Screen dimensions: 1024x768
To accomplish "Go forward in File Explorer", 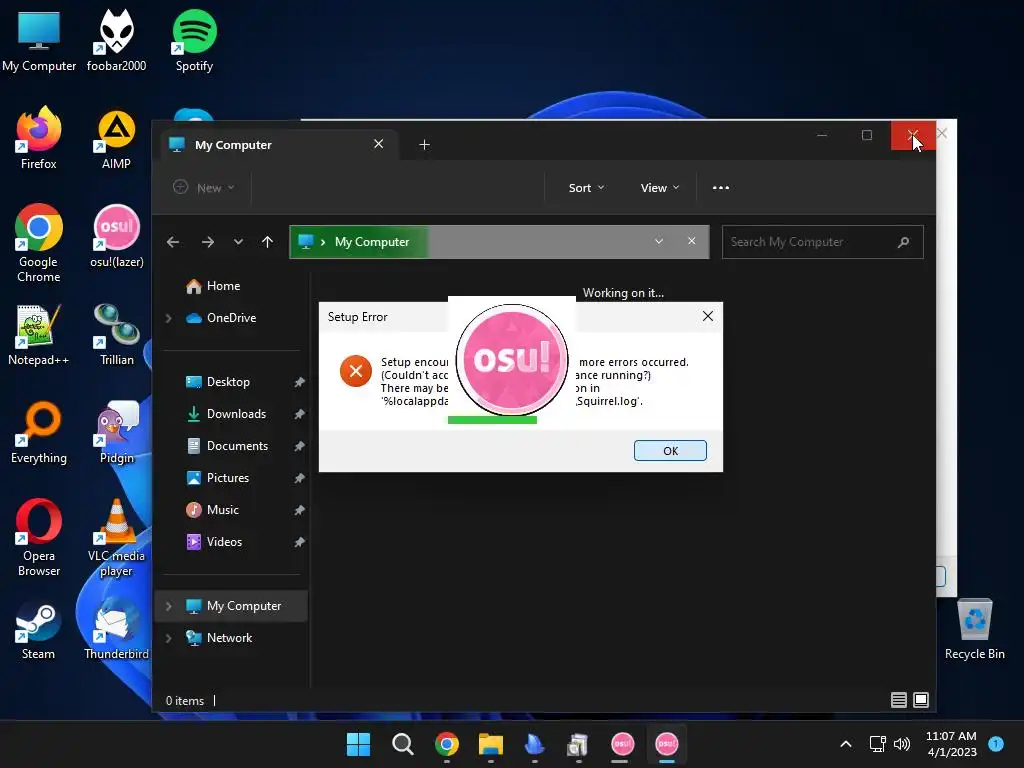I will click(208, 242).
